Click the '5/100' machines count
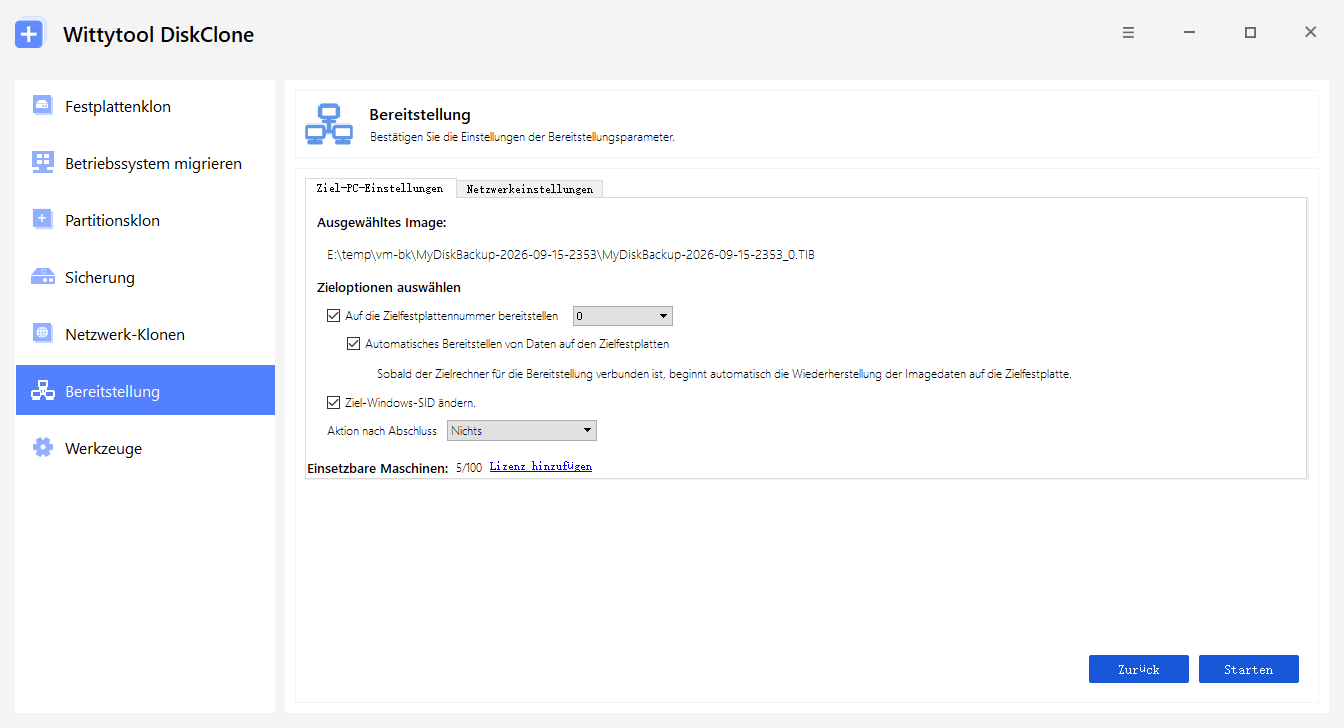Image resolution: width=1344 pixels, height=728 pixels. [x=469, y=467]
